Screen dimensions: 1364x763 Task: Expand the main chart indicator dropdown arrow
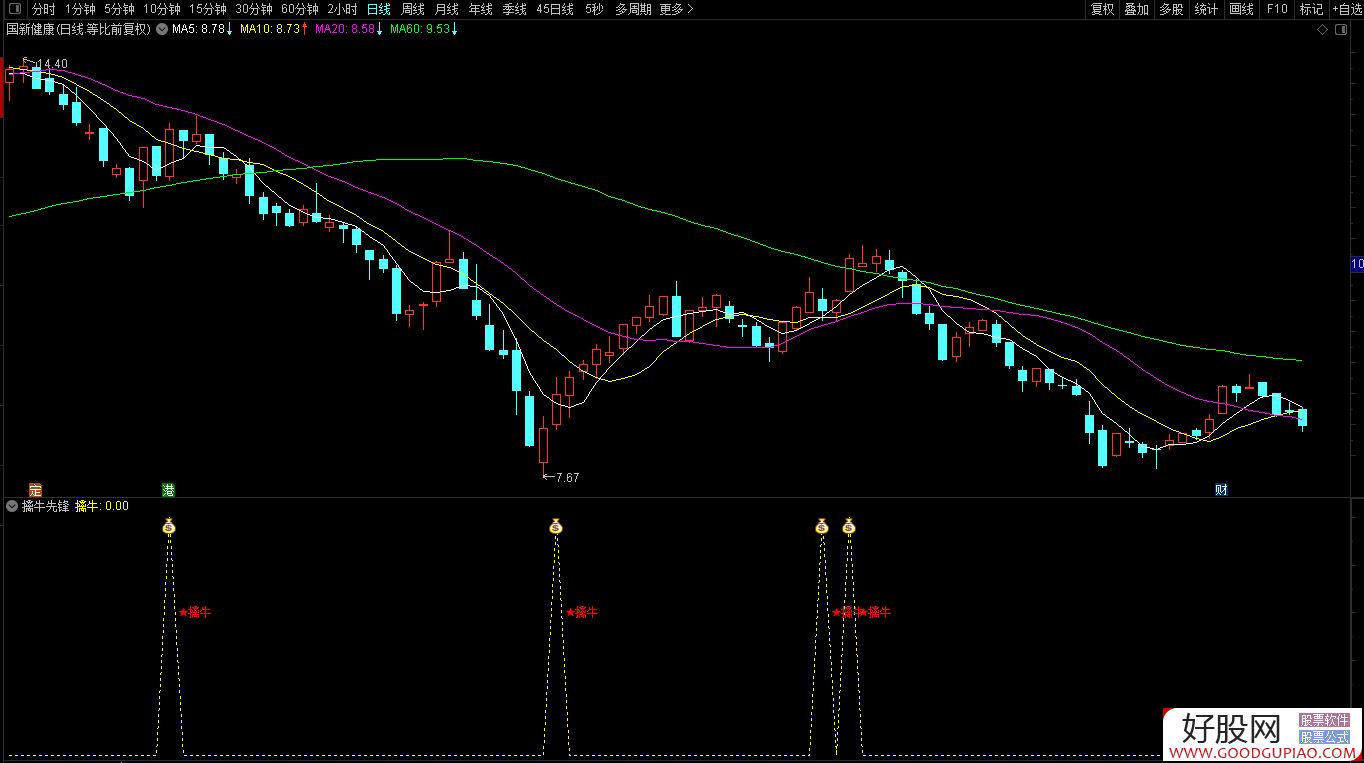click(161, 29)
